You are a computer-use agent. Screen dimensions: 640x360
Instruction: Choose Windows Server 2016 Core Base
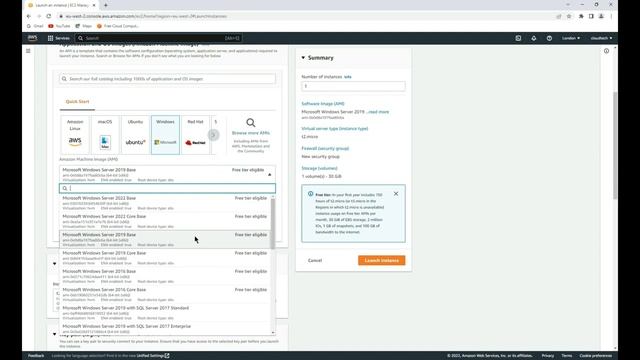pyautogui.click(x=165, y=294)
